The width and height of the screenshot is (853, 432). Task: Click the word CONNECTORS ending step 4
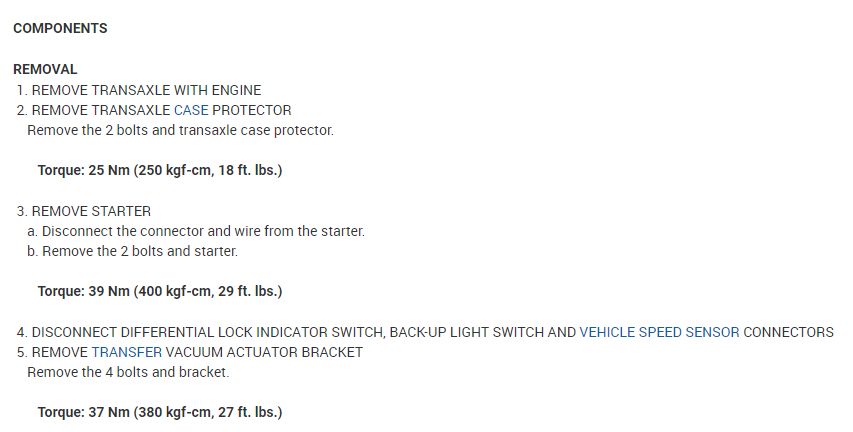(x=788, y=332)
